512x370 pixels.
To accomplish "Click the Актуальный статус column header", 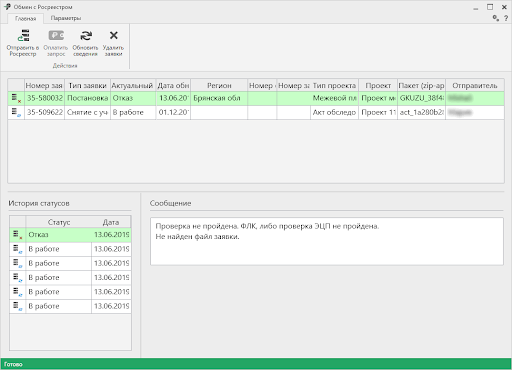I will (133, 86).
